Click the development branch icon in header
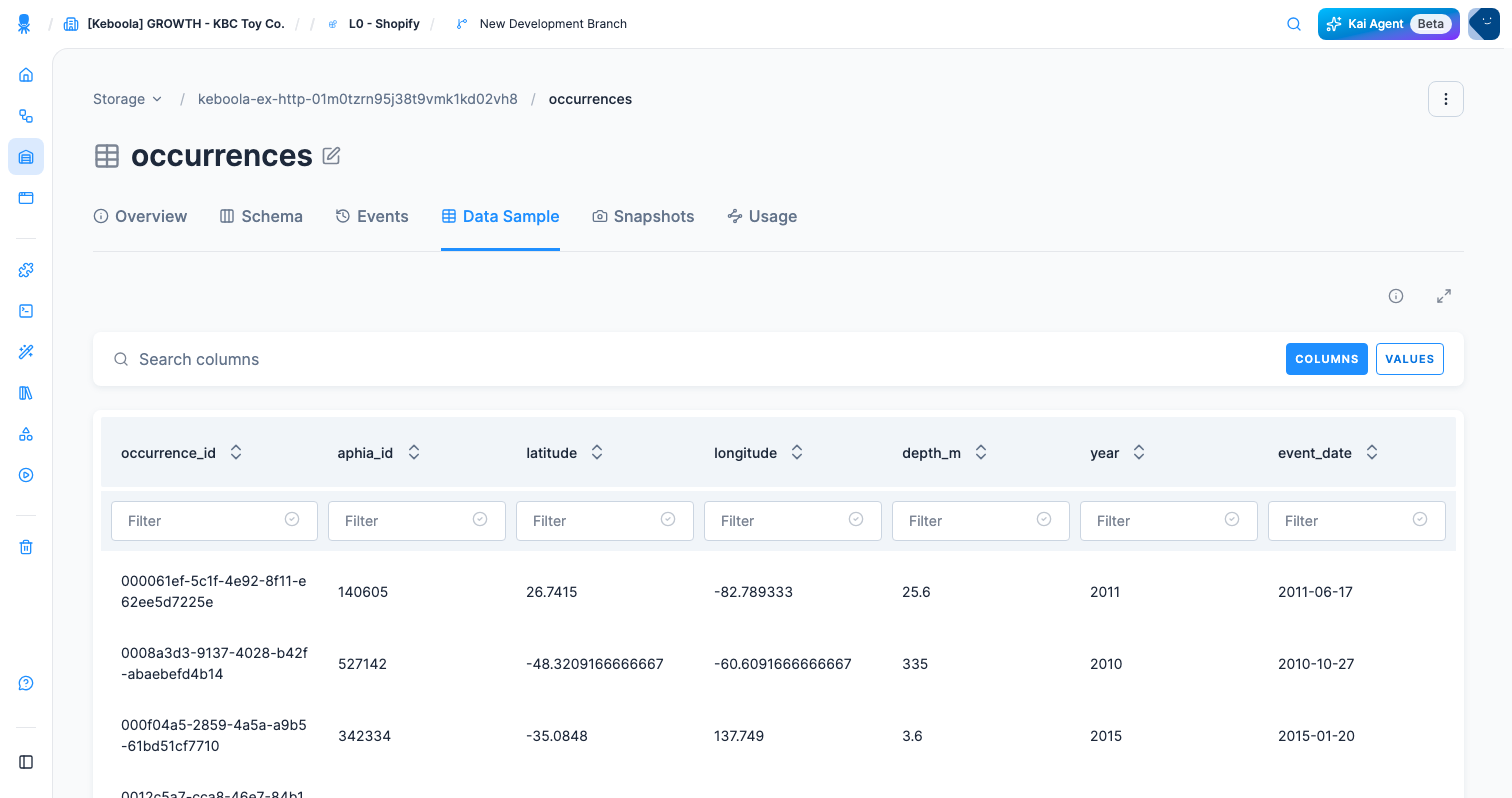 461,24
